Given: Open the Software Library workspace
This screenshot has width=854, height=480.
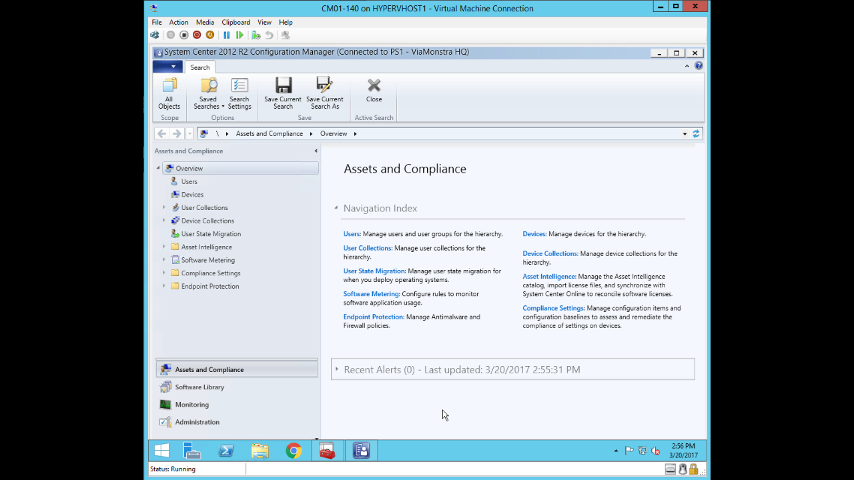Looking at the screenshot, I should coord(199,387).
